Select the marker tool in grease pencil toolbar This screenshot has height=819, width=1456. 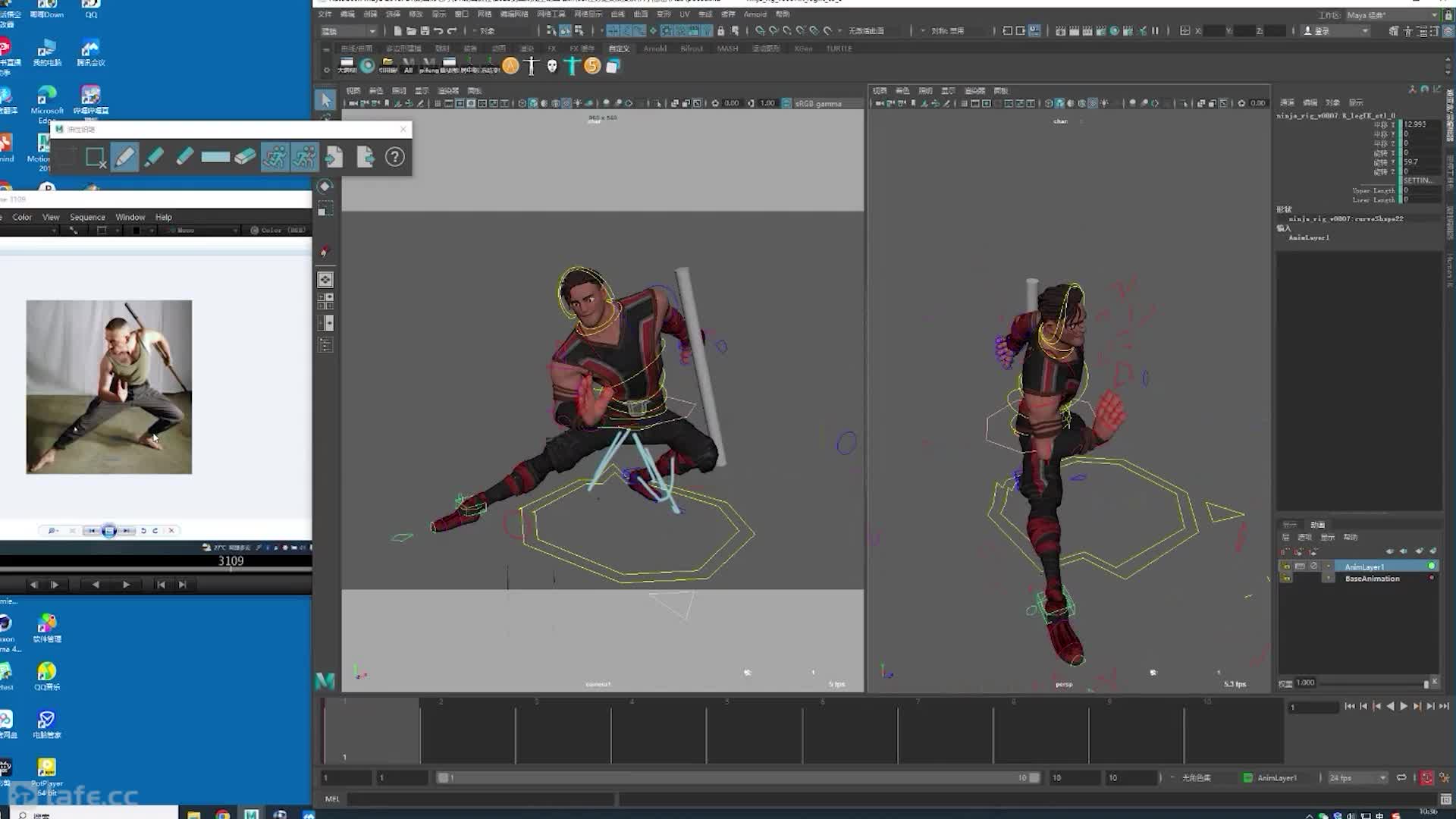154,157
